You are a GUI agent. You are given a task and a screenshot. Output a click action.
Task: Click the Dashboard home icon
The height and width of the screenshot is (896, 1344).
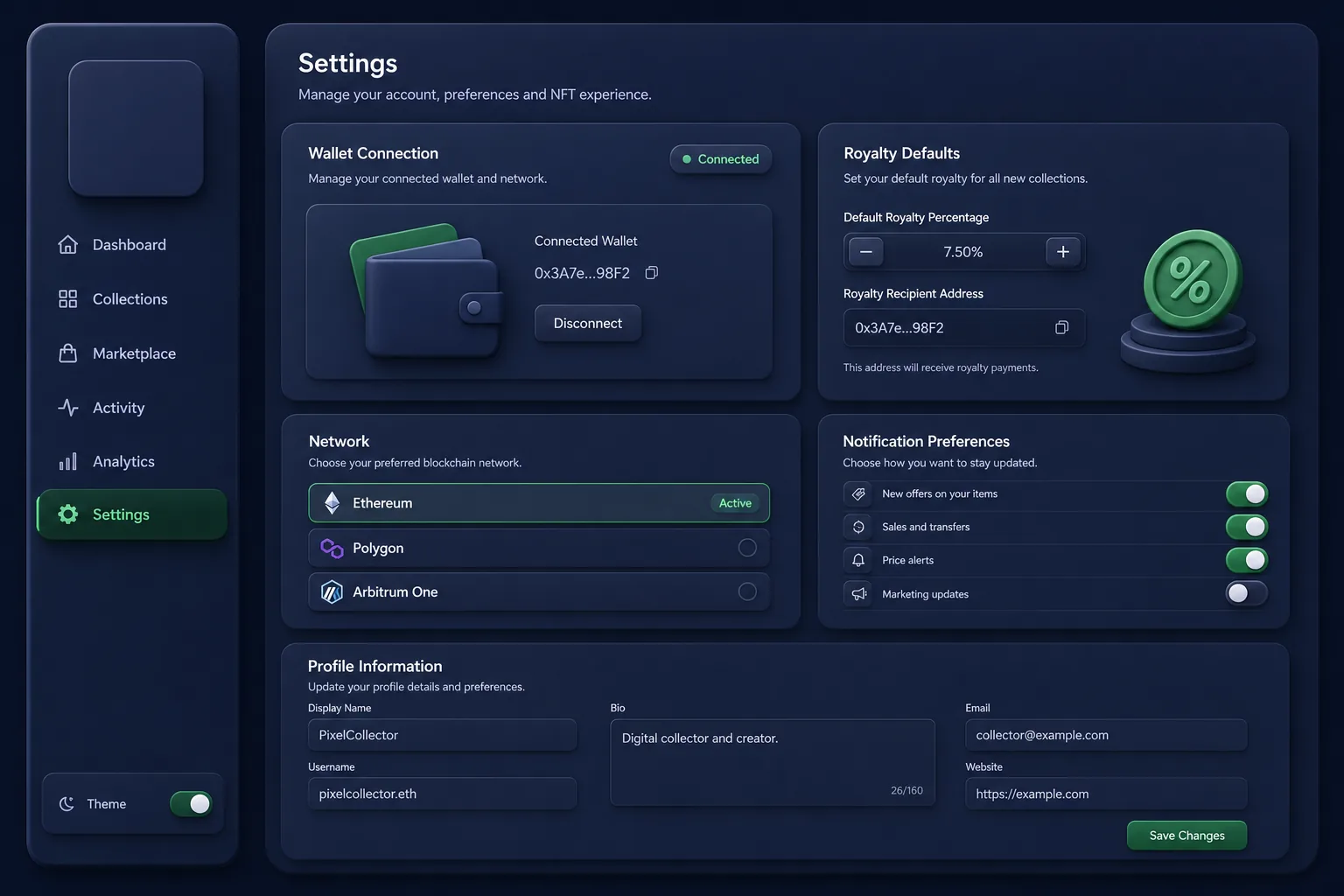click(68, 244)
